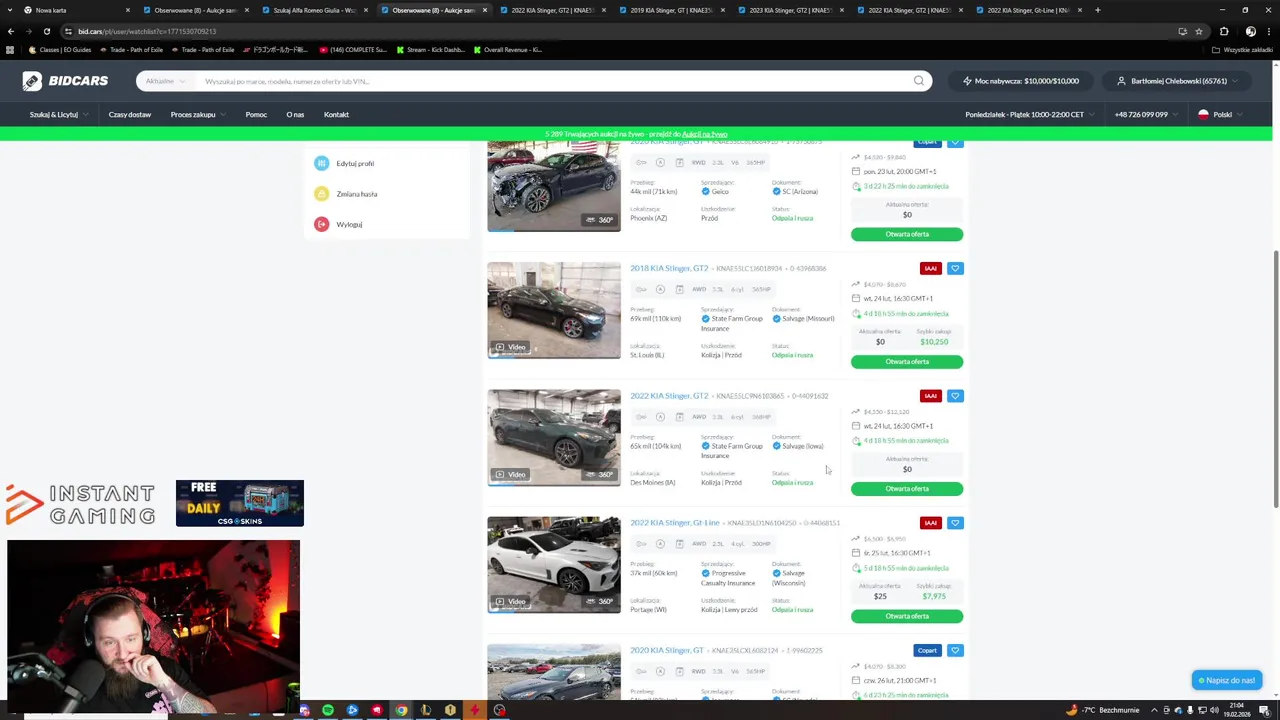Open Video badge on 2018 Stinger photo
This screenshot has width=1280, height=720.
(511, 347)
